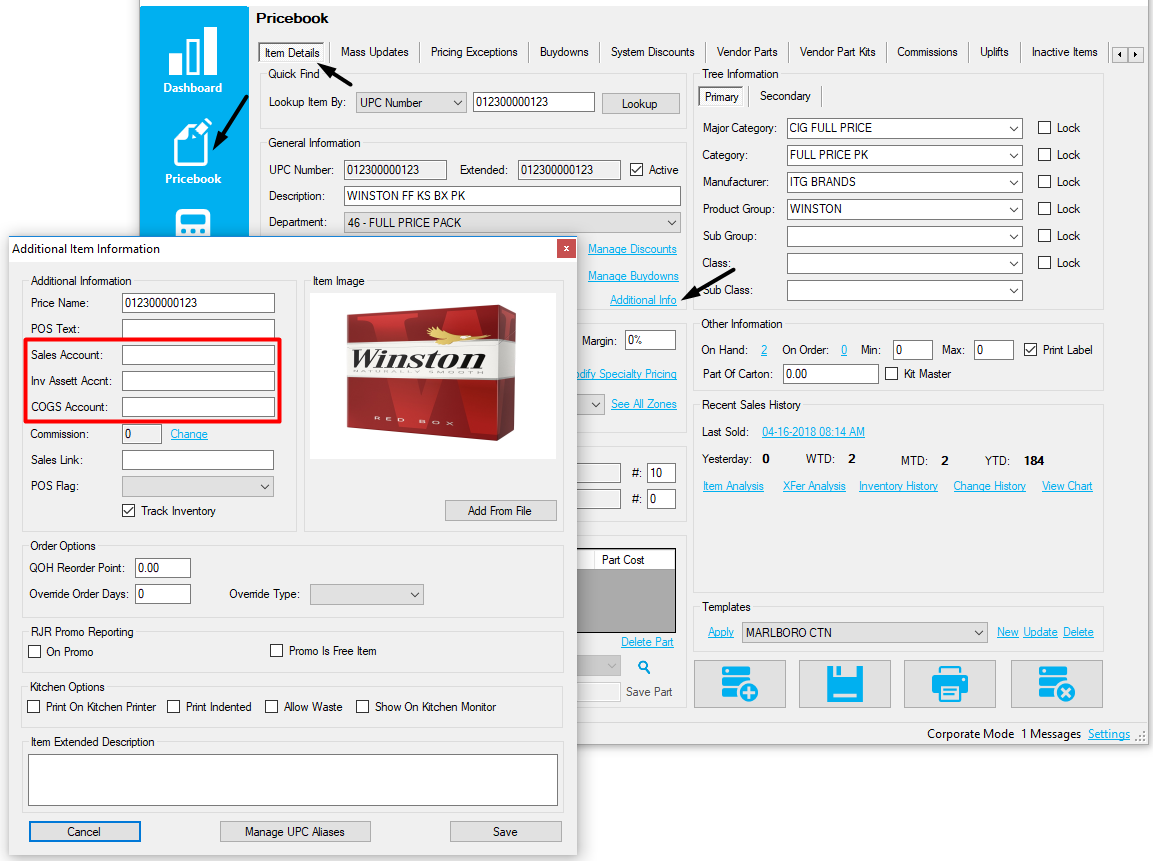The image size is (1153, 861).
Task: Enable Promo Is Free Item
Action: click(276, 651)
